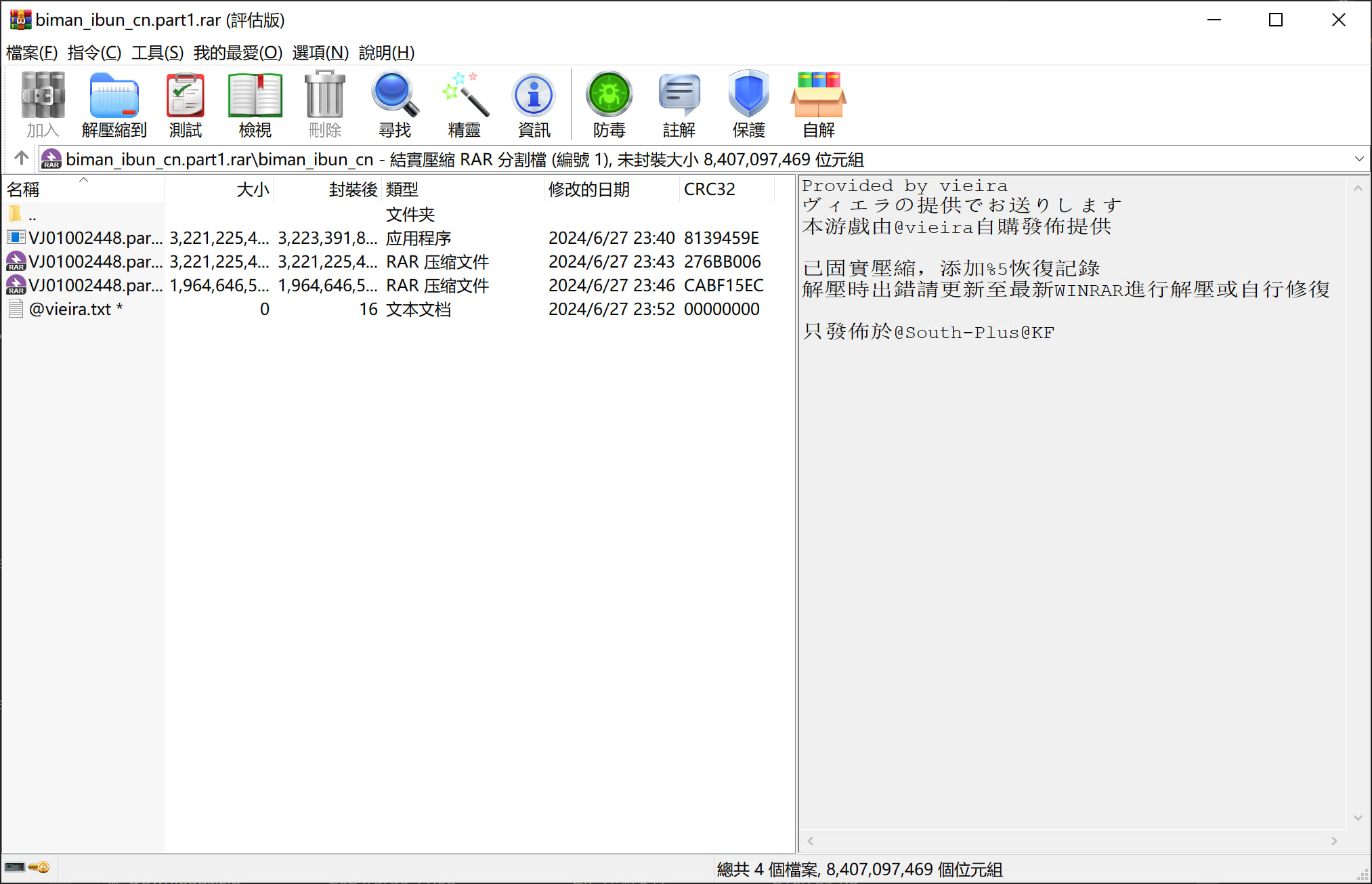
Task: Open the 選項(N) menu
Action: pyautogui.click(x=320, y=53)
